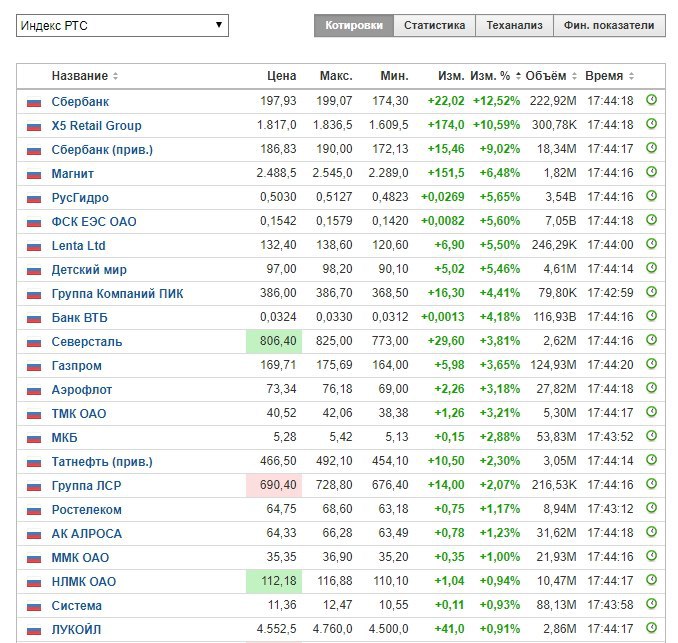Switch to the Статистика tab
678x643 pixels.
pos(435,26)
